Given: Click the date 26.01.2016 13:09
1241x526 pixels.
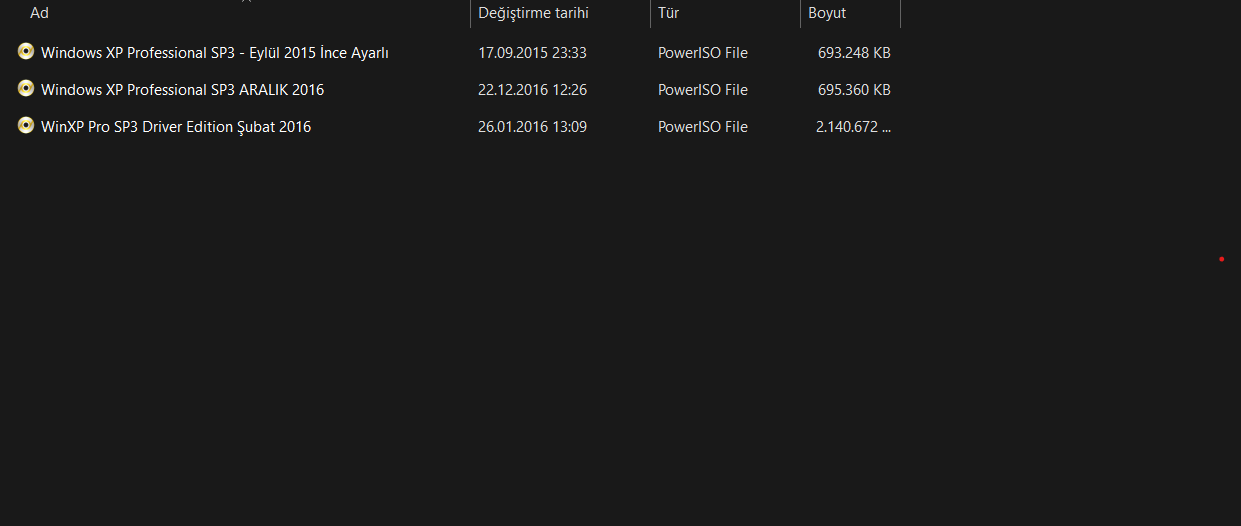Looking at the screenshot, I should 532,127.
